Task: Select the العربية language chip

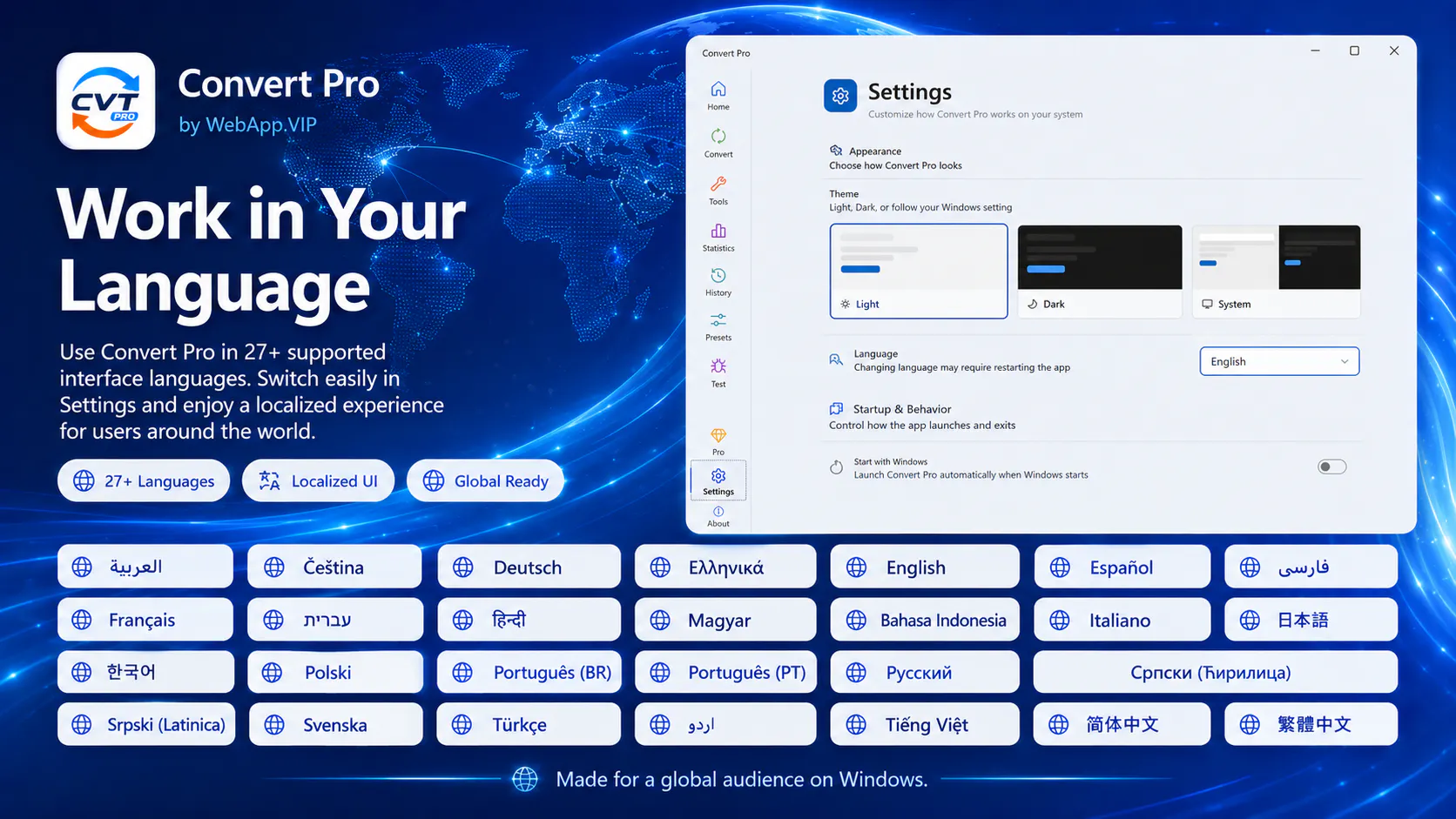Action: click(145, 567)
